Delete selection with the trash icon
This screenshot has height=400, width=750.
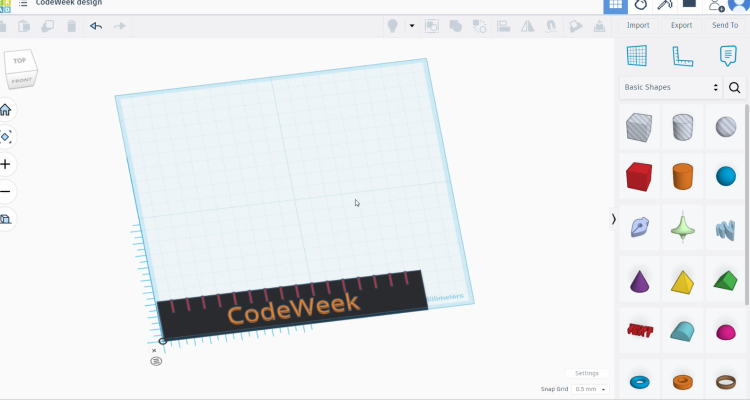[x=72, y=26]
